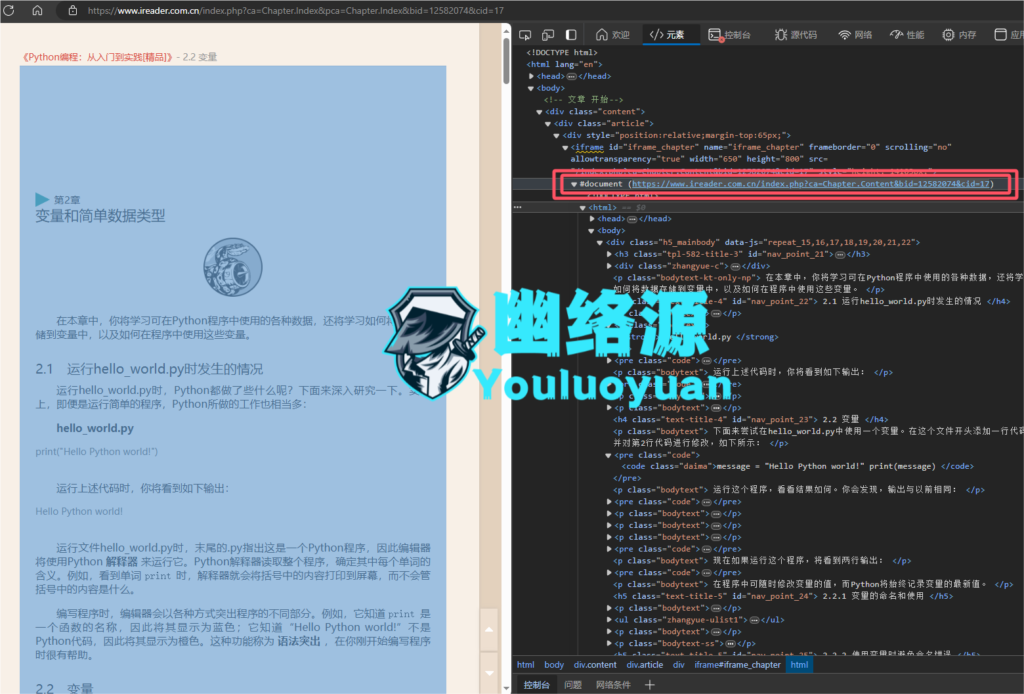1024x694 pixels.
Task: Toggle the DevTools sidebar dock icon
Action: [x=571, y=35]
